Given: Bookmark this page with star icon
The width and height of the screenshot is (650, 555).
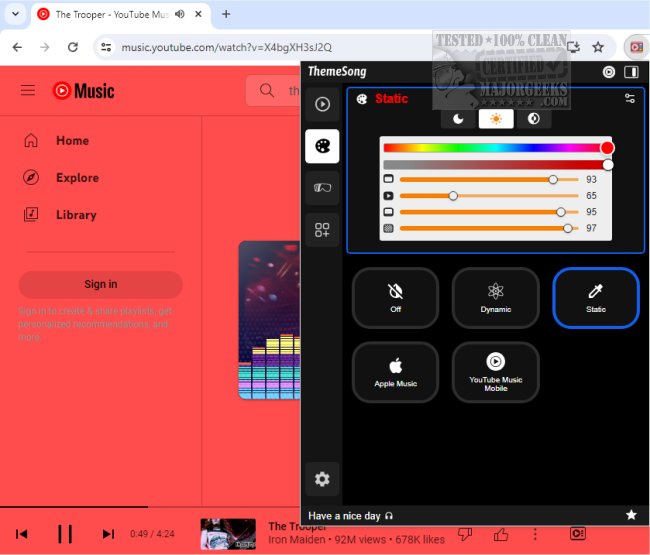Looking at the screenshot, I should point(598,47).
